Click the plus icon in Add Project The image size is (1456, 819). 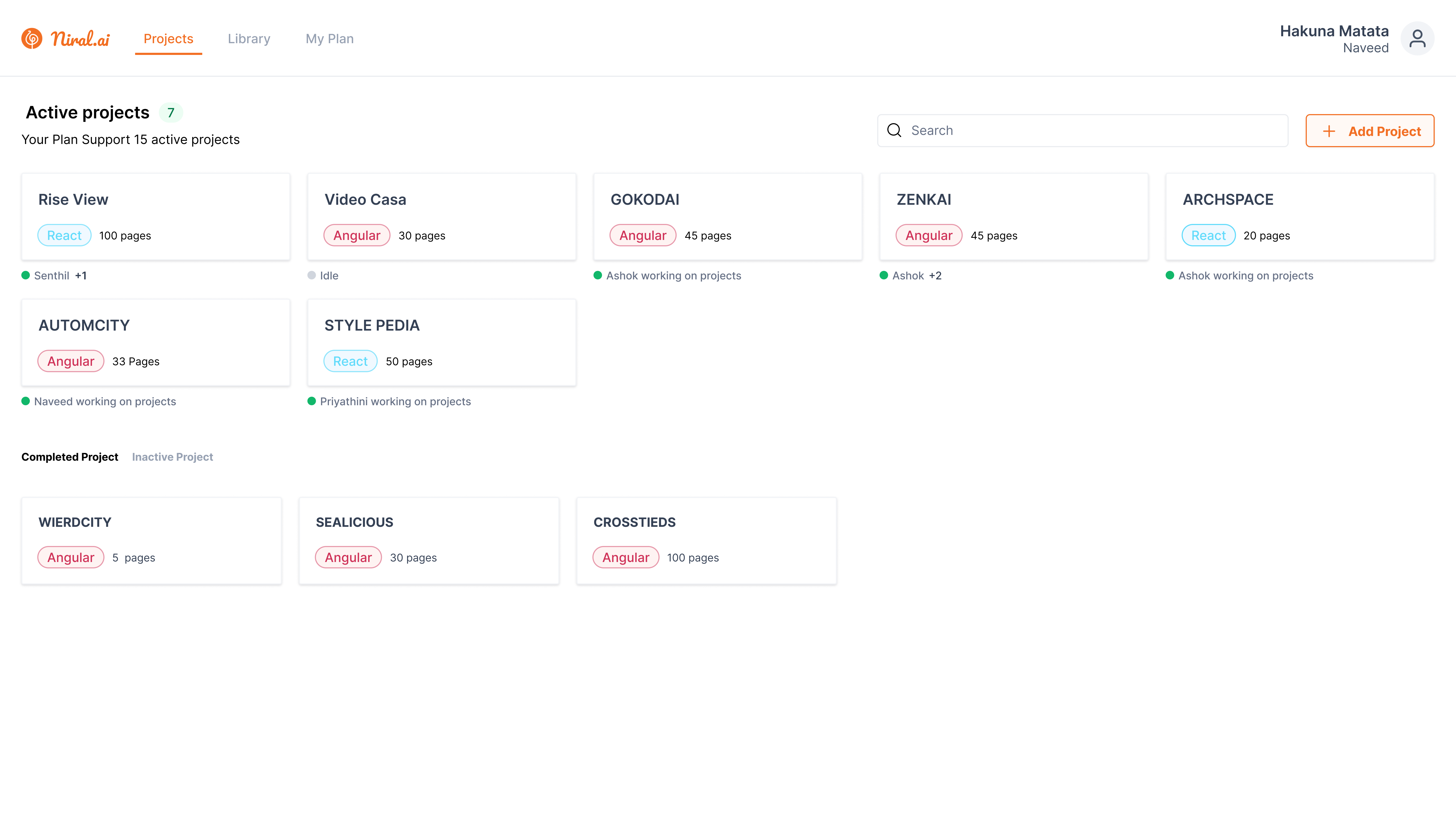pos(1329,131)
